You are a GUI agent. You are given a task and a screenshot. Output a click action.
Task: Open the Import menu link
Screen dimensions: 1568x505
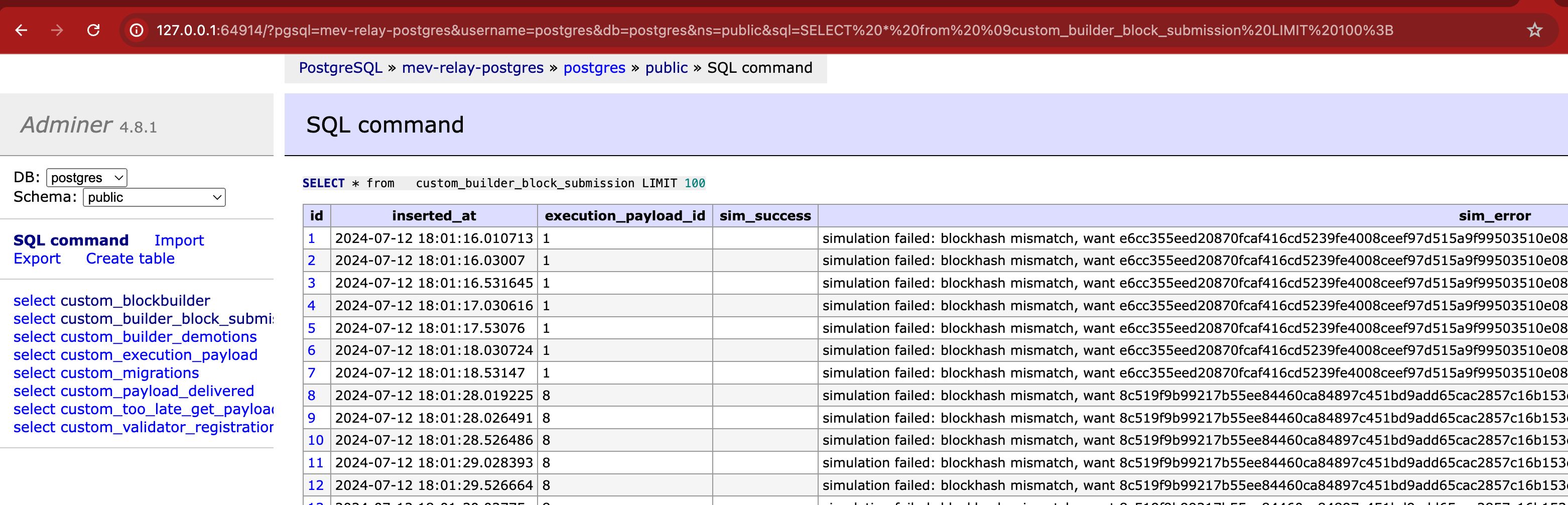[x=179, y=240]
